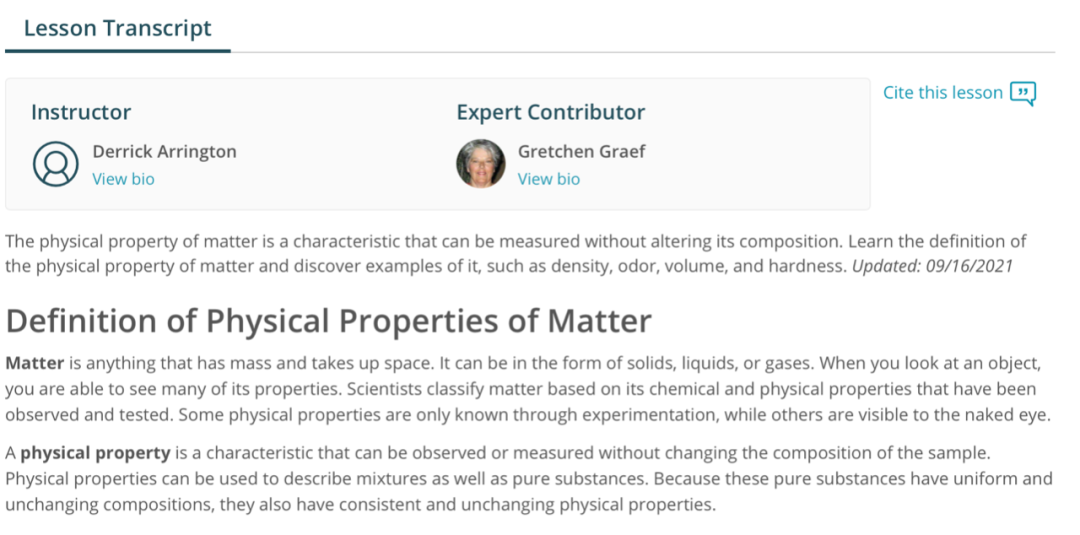
Task: View bio for Derrick Arrington
Action: [123, 179]
